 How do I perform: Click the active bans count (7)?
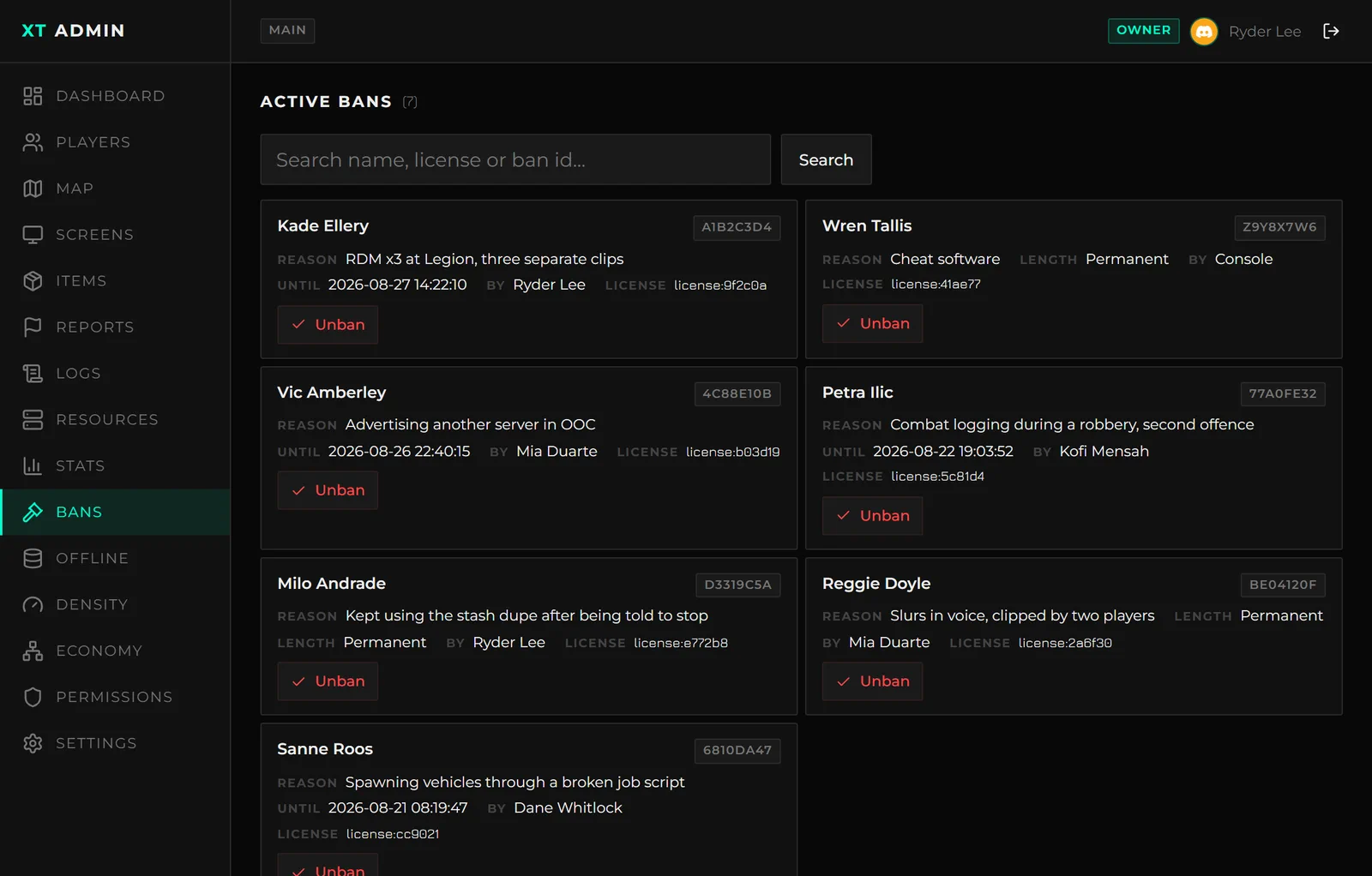[410, 102]
